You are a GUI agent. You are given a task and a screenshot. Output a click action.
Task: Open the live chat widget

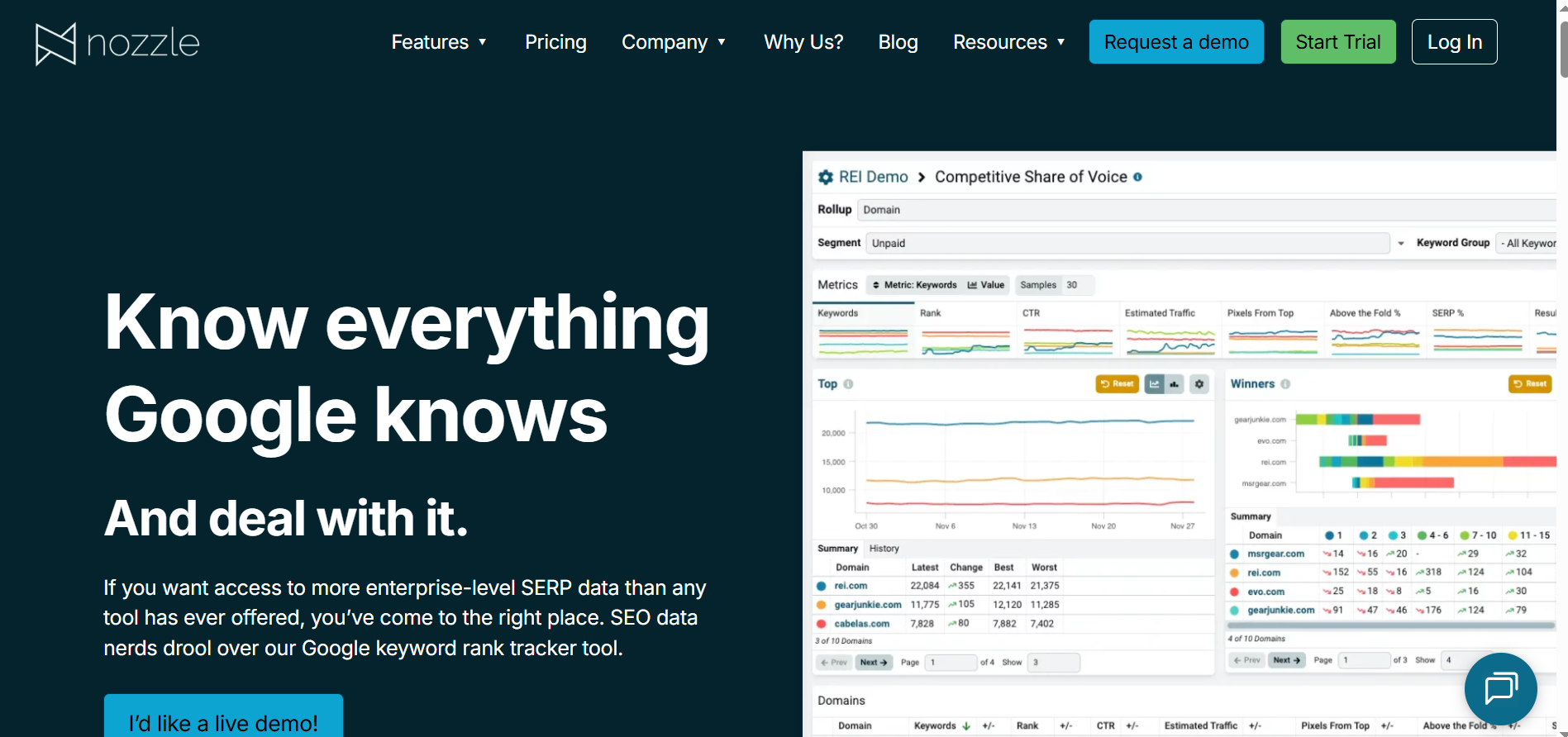pyautogui.click(x=1500, y=688)
